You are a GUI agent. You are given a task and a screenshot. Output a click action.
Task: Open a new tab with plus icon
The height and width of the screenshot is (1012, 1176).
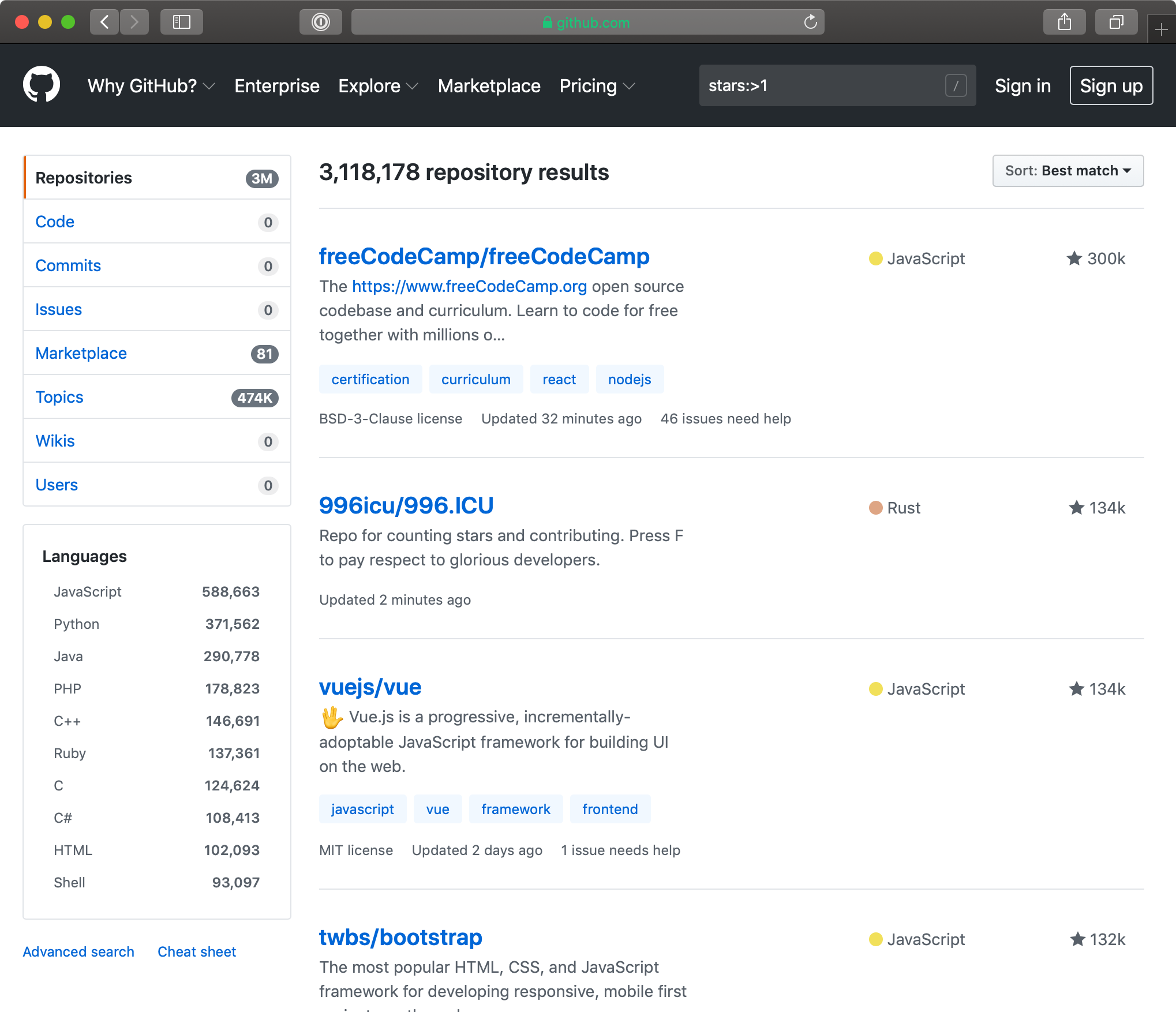tap(1161, 29)
